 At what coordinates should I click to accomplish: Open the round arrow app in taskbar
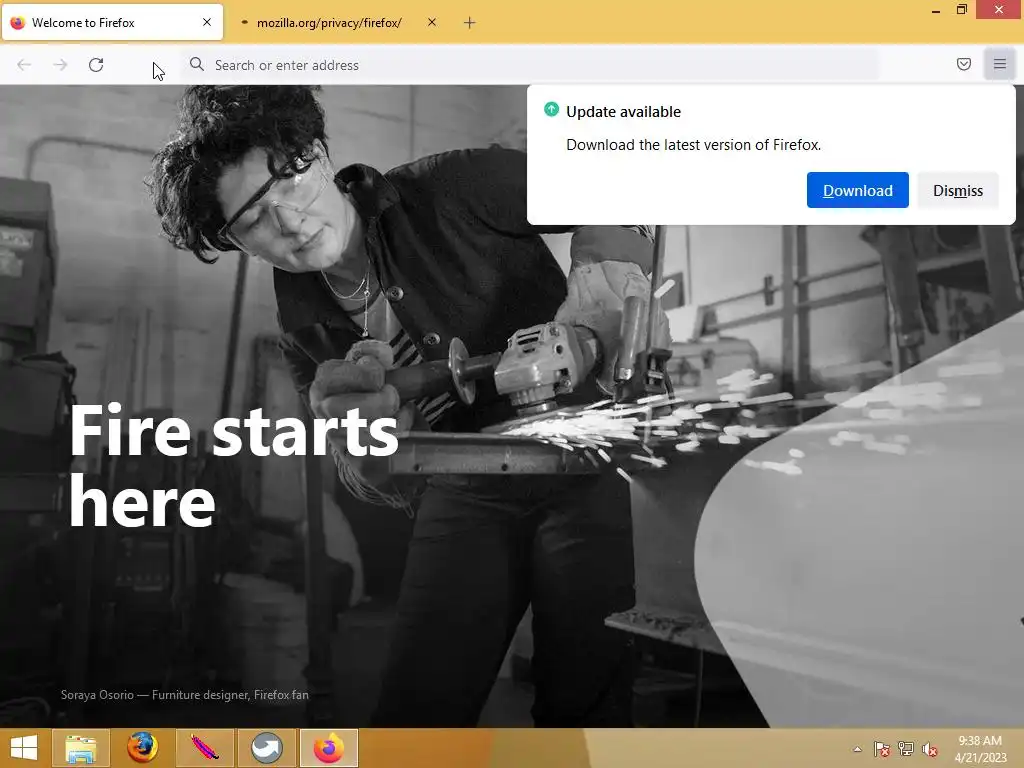tap(266, 748)
